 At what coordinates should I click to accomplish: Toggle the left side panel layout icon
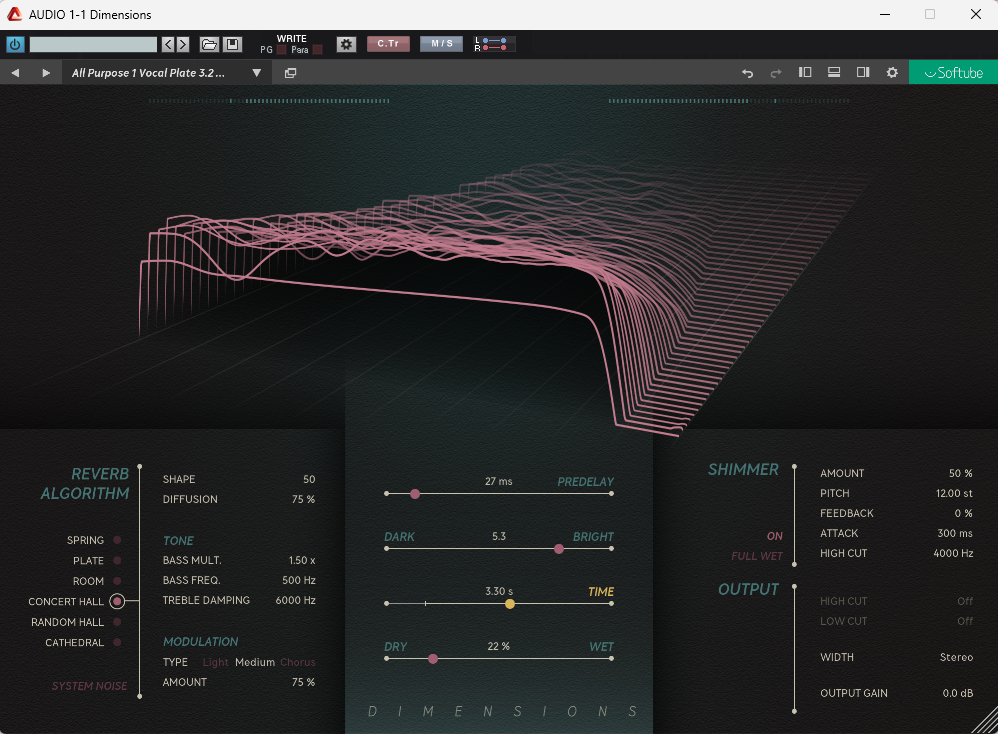(x=805, y=73)
